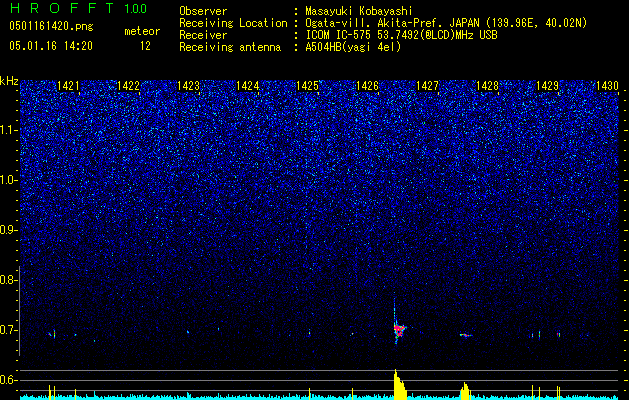Click the tallest yellow intensity peak
This screenshot has width=629, height=400.
tap(400, 385)
